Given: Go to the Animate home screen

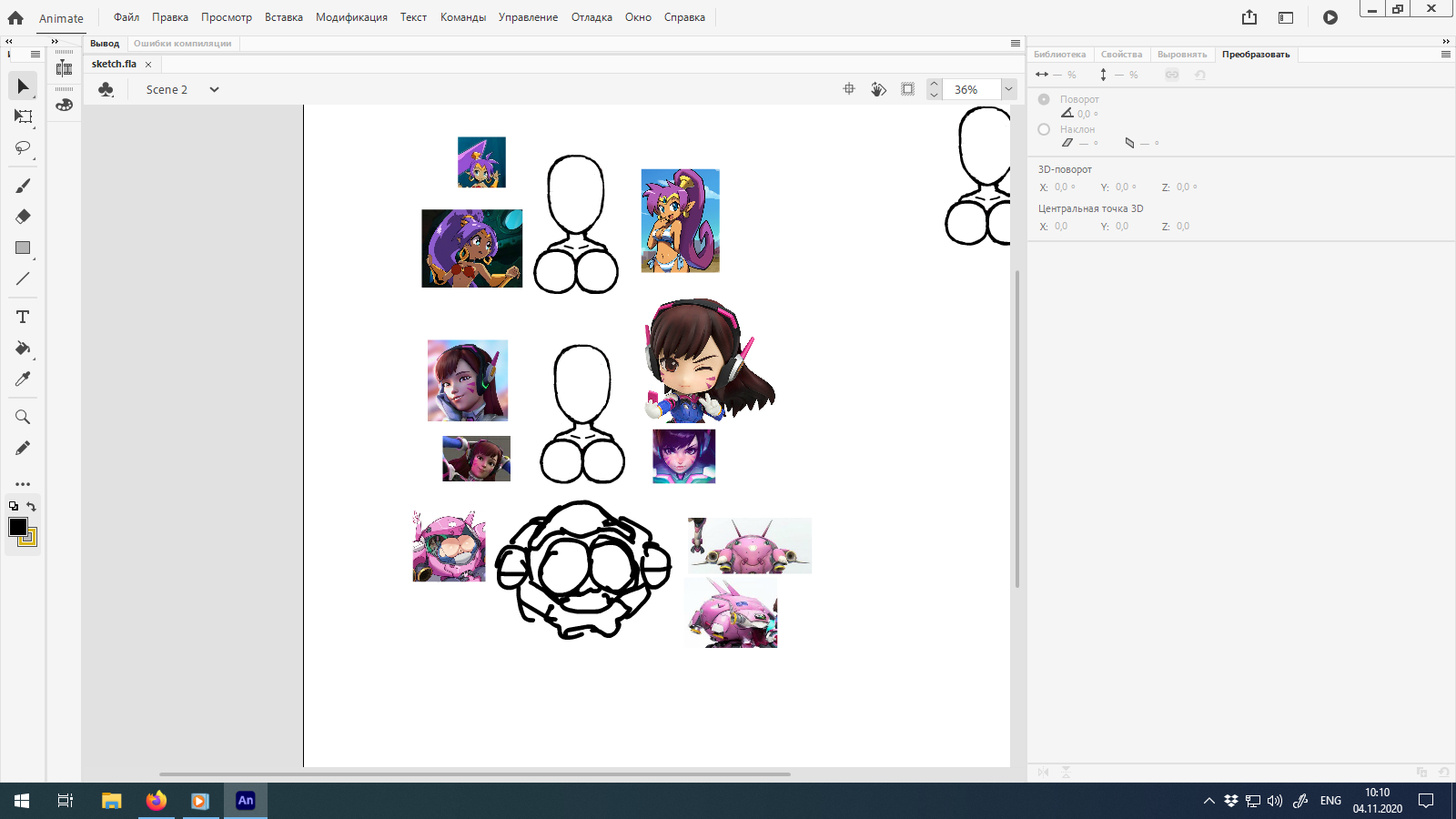Looking at the screenshot, I should (15, 17).
